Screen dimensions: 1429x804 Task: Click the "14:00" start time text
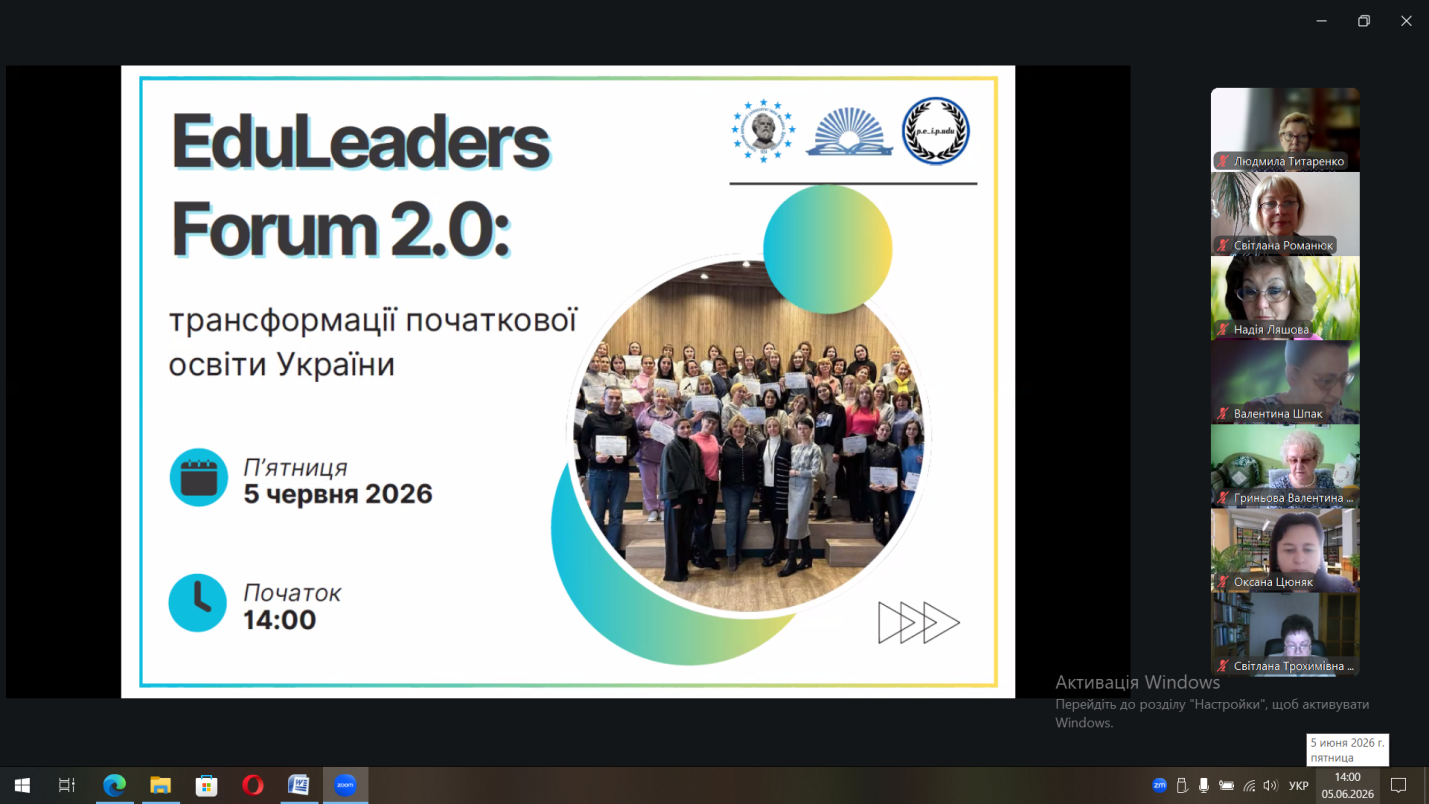280,620
